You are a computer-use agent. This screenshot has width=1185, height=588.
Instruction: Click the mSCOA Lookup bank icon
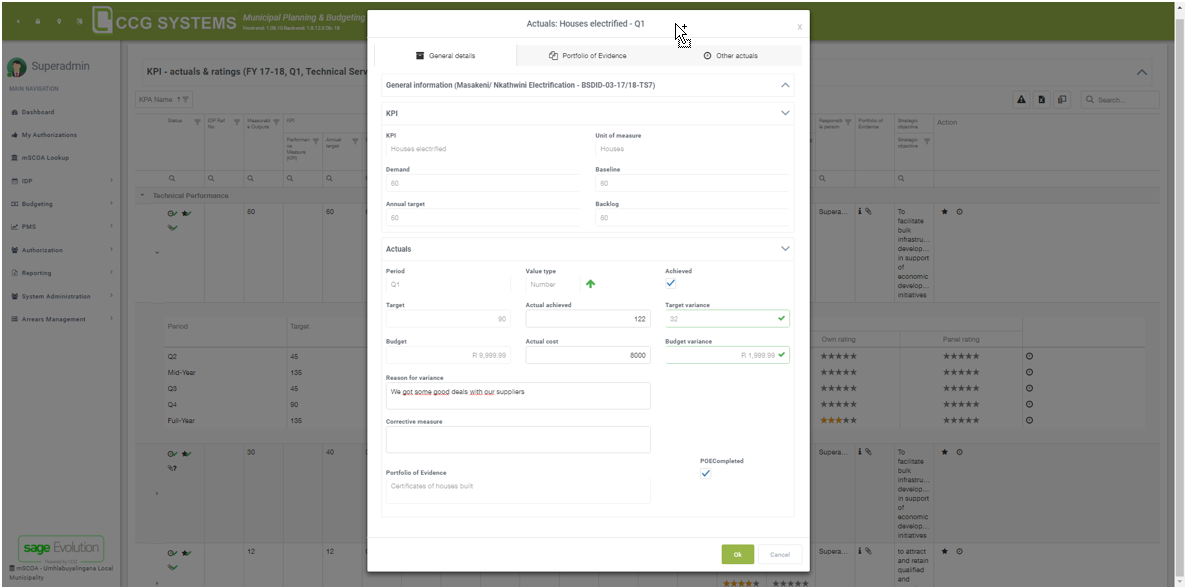point(14,158)
